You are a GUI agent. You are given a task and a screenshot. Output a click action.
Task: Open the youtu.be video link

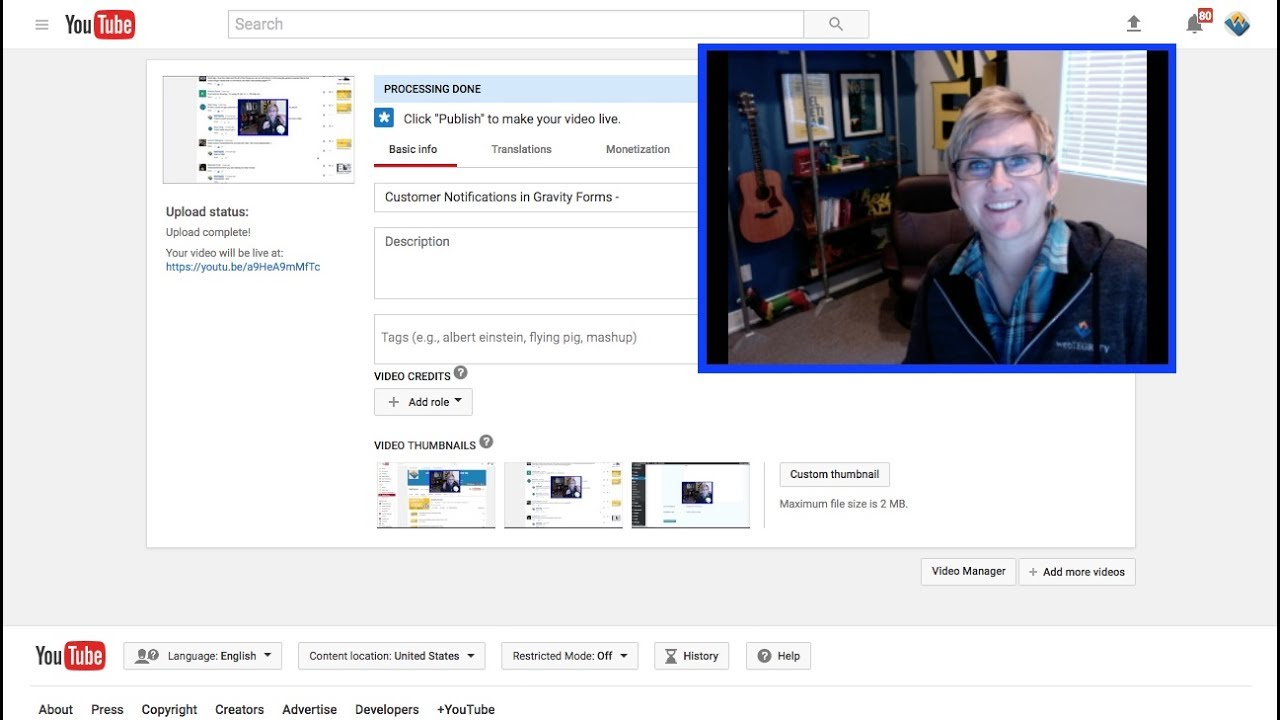[x=243, y=267]
